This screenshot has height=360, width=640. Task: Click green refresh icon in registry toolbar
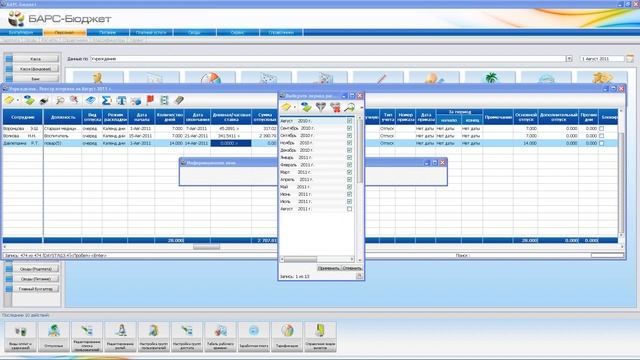pos(29,100)
